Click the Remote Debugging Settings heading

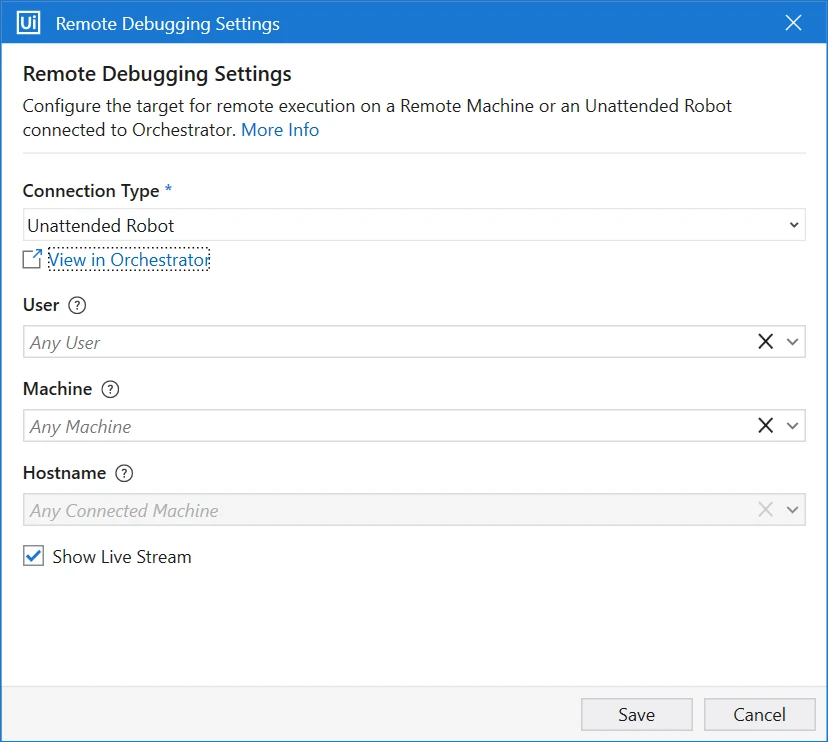[x=157, y=74]
